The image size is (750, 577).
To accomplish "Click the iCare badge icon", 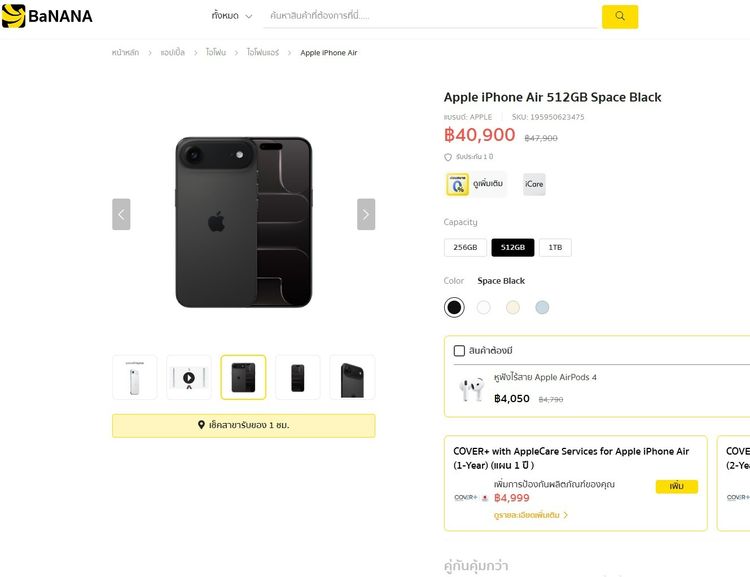I will click(x=534, y=184).
